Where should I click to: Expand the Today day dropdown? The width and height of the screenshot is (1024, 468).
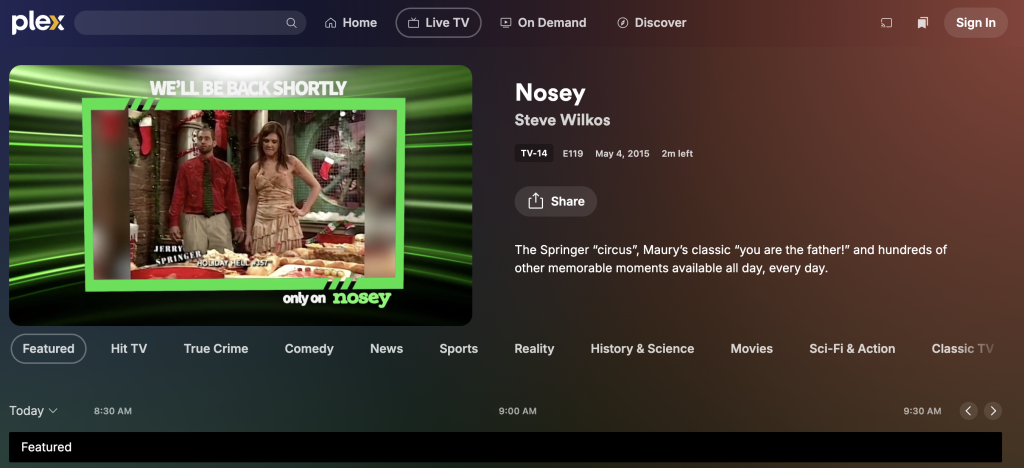33,411
